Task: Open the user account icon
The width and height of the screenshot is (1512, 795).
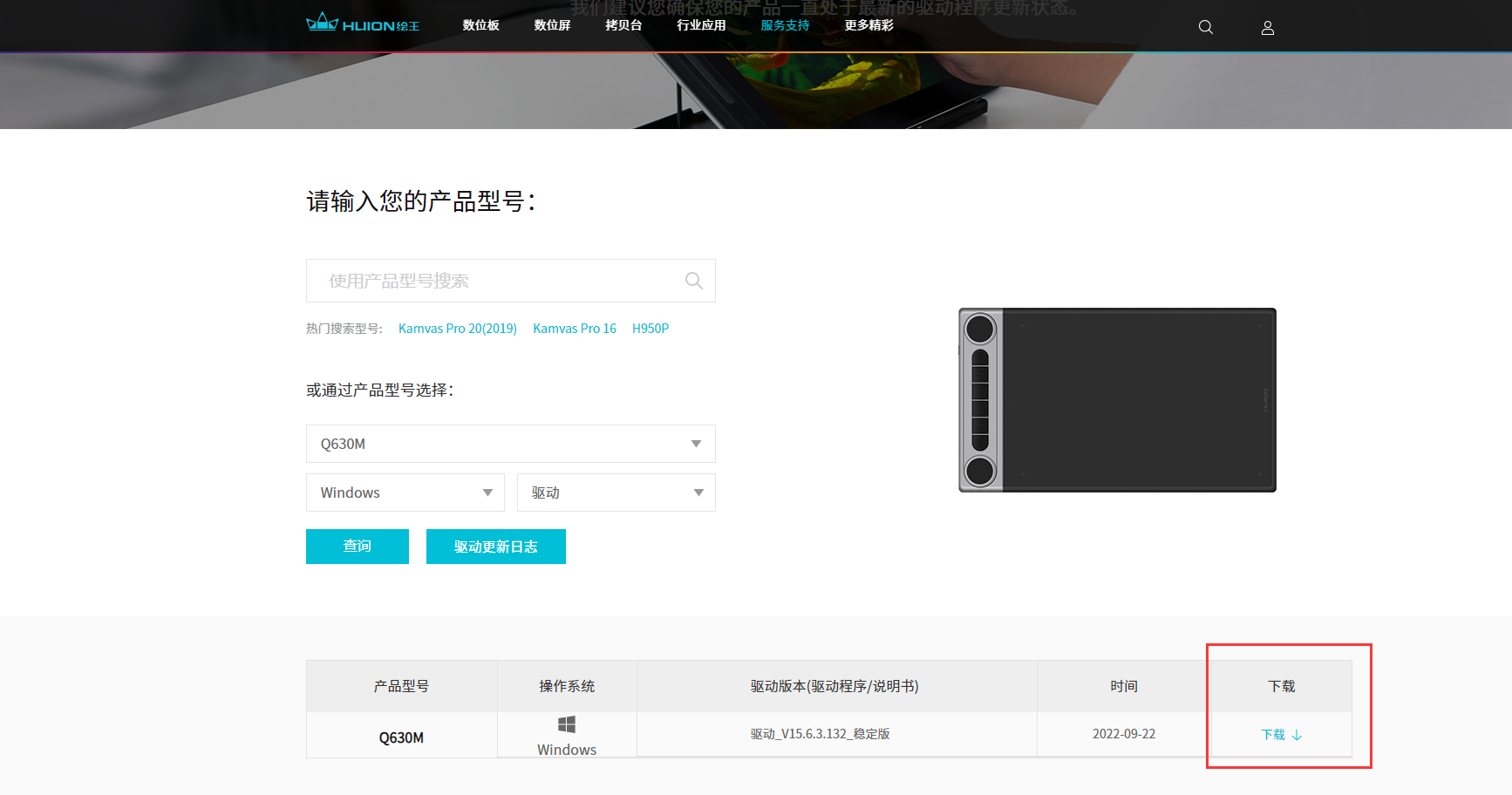Action: pos(1268,28)
